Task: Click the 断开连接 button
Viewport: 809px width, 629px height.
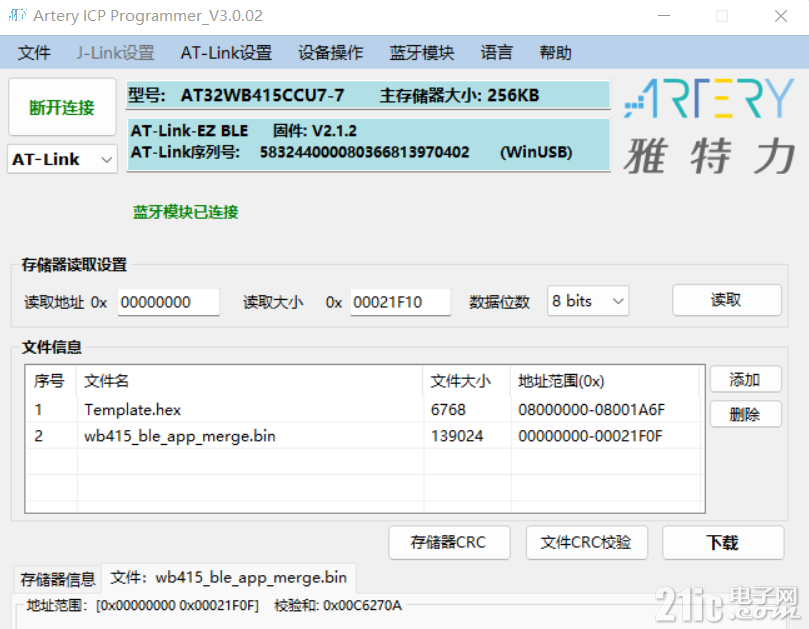Action: (x=62, y=107)
